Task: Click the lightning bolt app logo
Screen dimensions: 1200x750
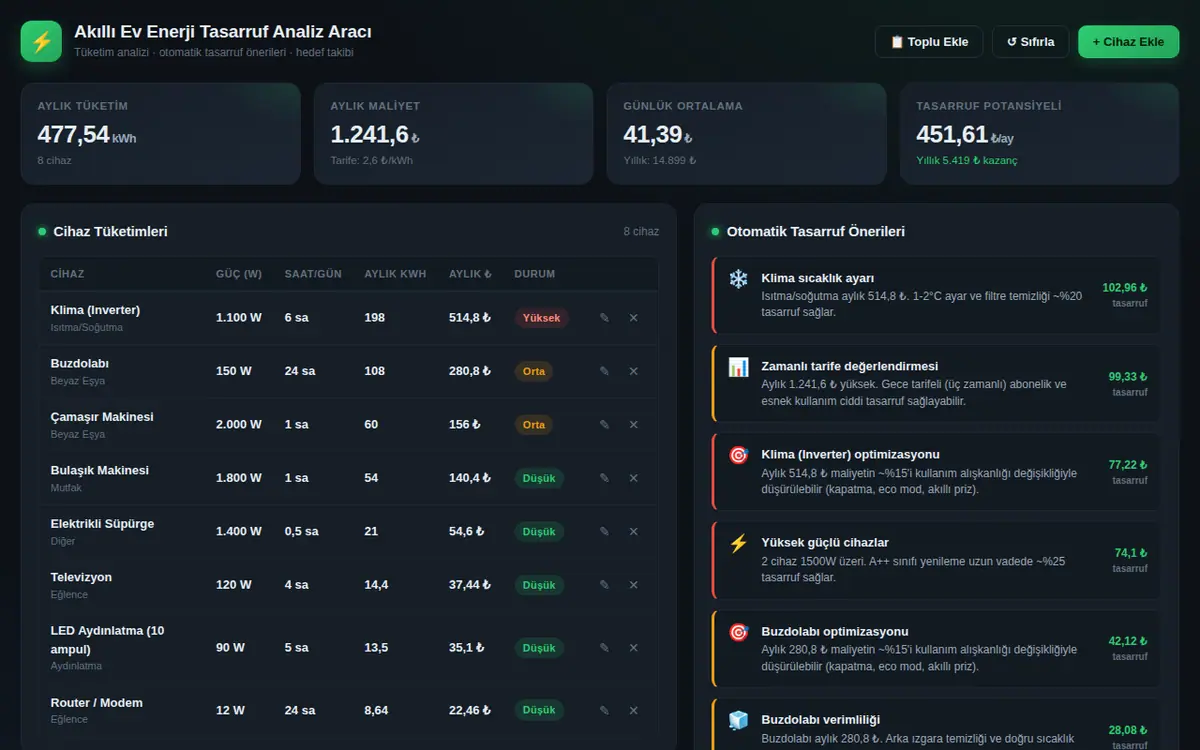Action: (41, 42)
